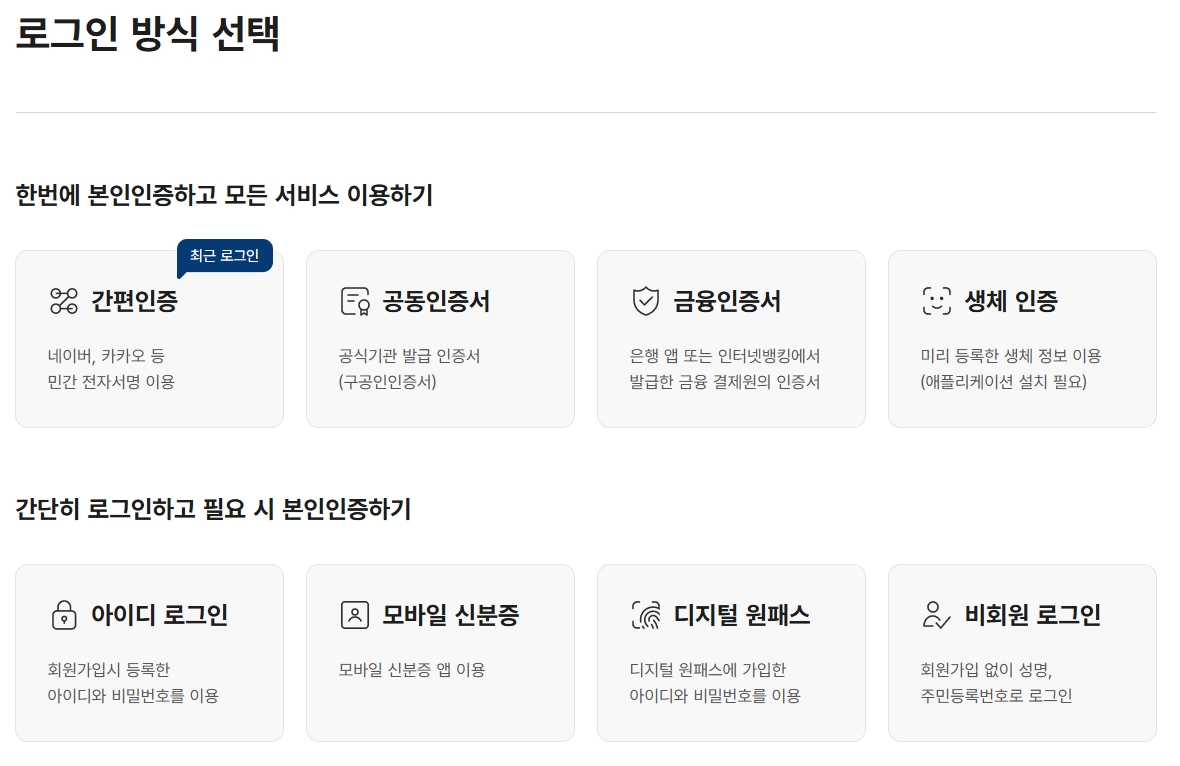Click the 아이디 로그인 padlock icon

click(x=64, y=615)
